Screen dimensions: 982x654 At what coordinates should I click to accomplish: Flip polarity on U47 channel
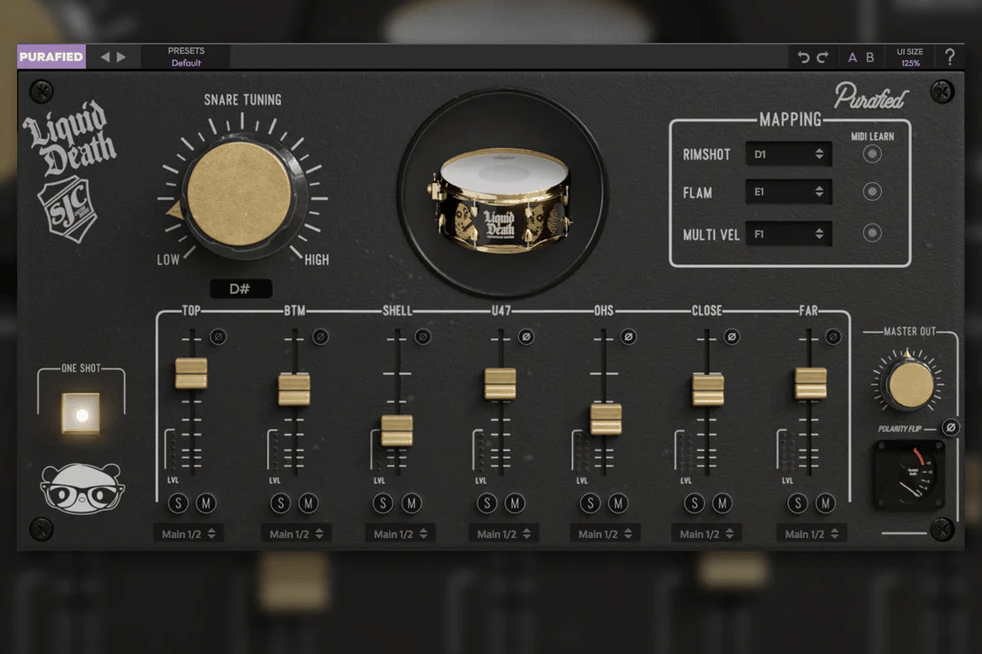tap(526, 336)
